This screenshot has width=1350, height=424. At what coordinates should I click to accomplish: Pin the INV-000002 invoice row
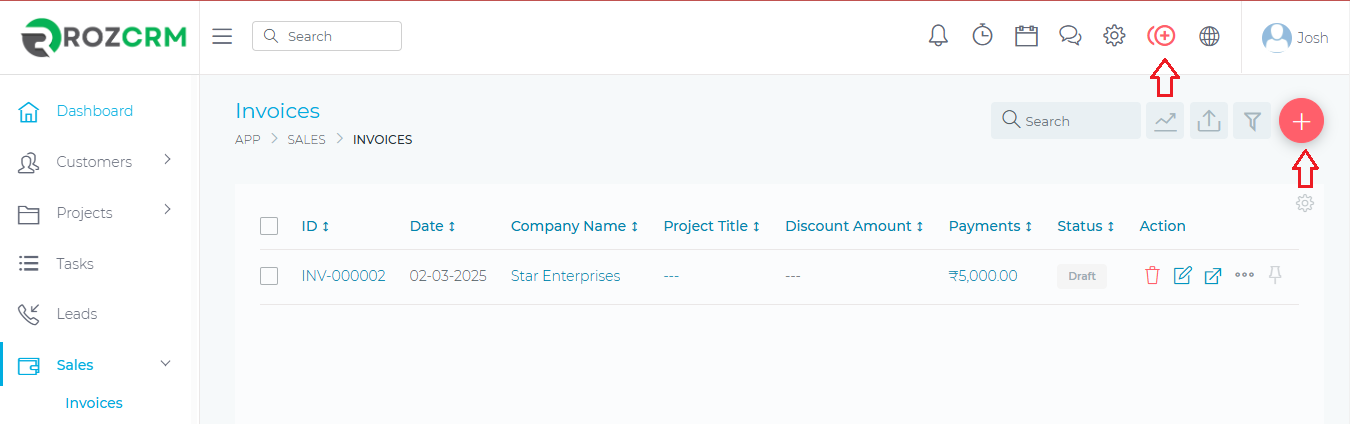[x=1274, y=275]
